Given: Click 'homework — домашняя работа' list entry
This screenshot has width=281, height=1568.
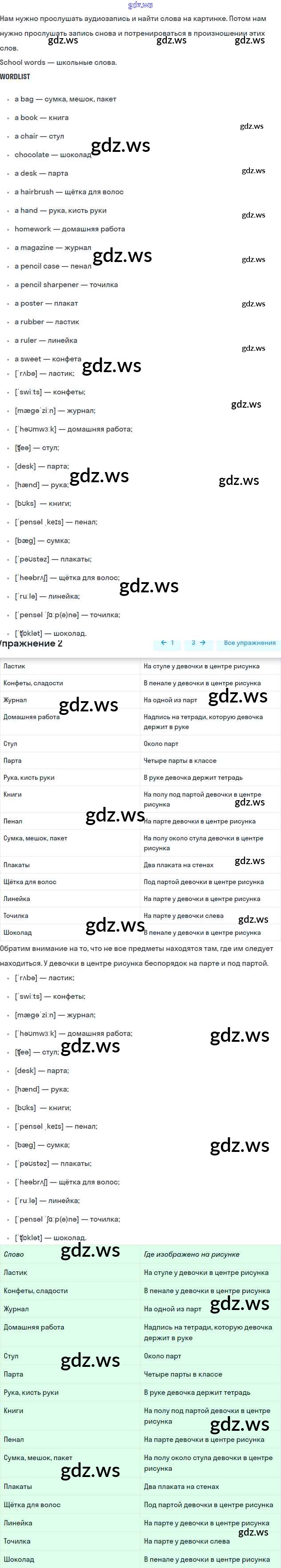Looking at the screenshot, I should (x=69, y=229).
